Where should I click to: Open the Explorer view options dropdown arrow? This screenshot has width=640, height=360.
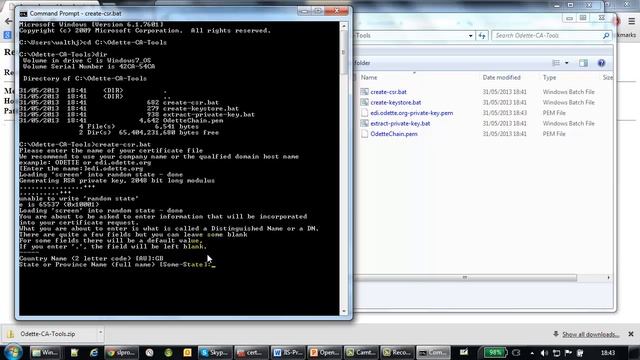(567, 63)
